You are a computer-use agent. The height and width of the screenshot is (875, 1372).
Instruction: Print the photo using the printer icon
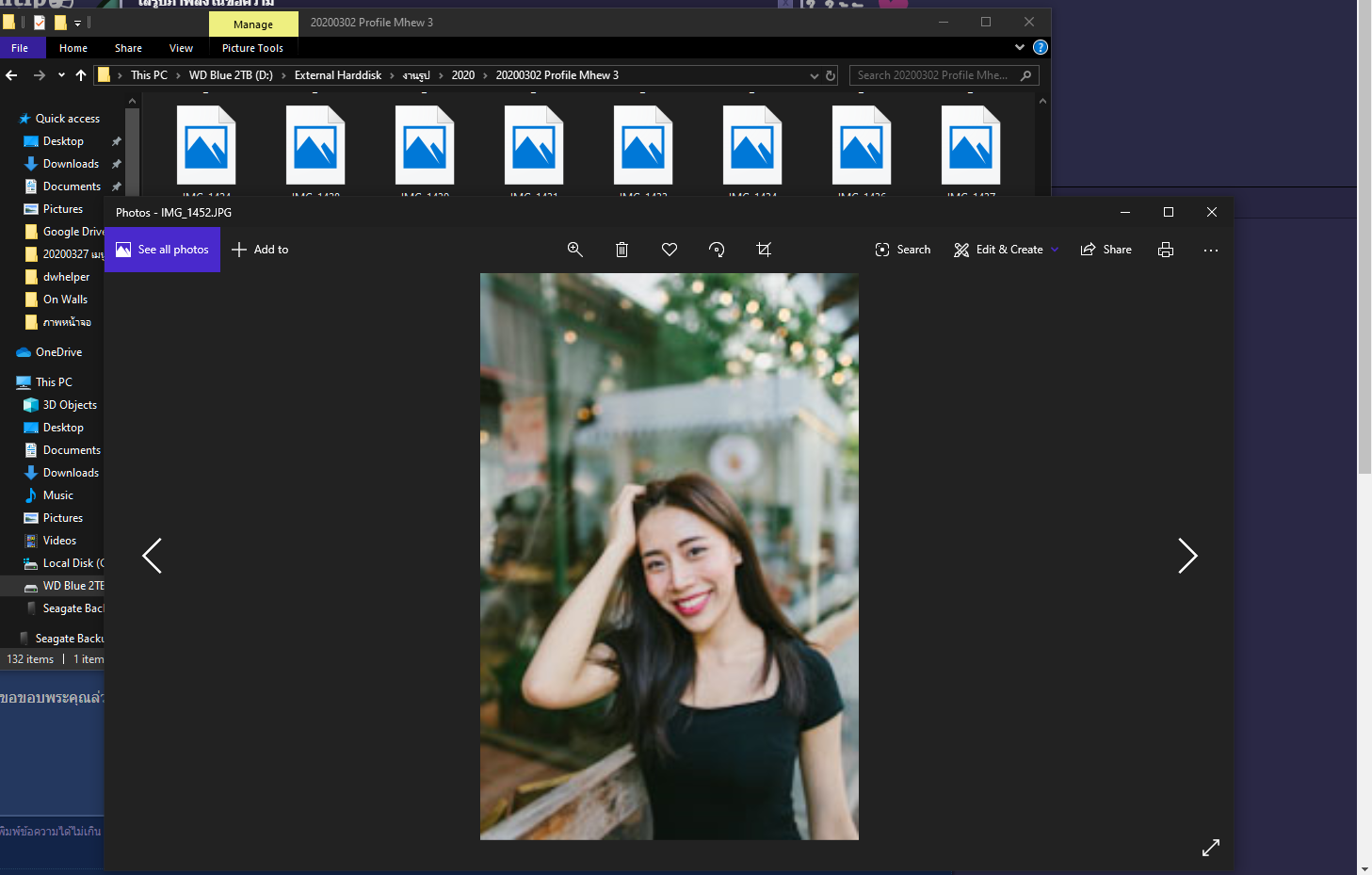tap(1166, 250)
